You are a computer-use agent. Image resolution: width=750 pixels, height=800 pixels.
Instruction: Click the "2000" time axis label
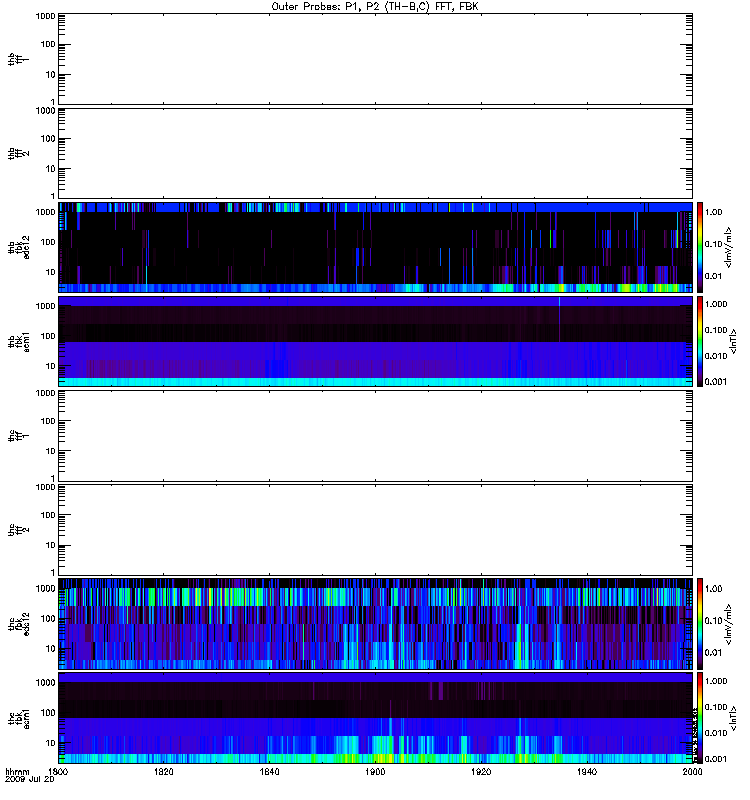click(x=692, y=772)
